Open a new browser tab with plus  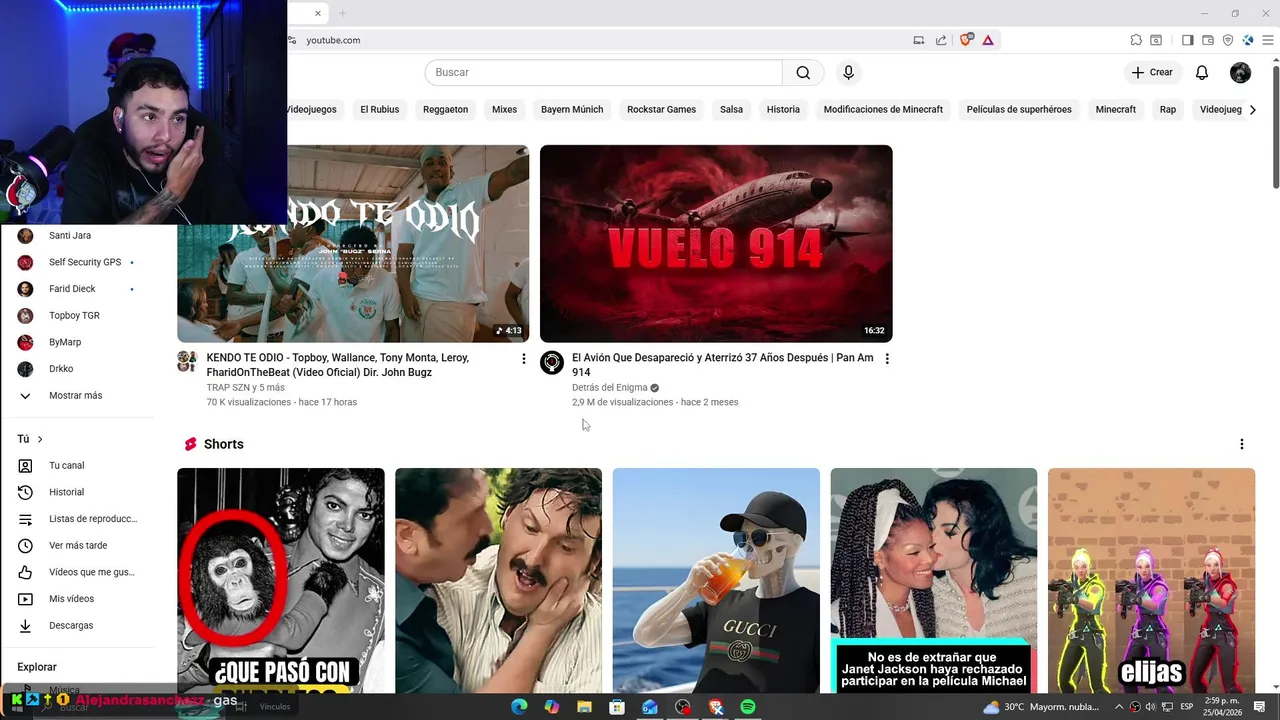pyautogui.click(x=342, y=13)
